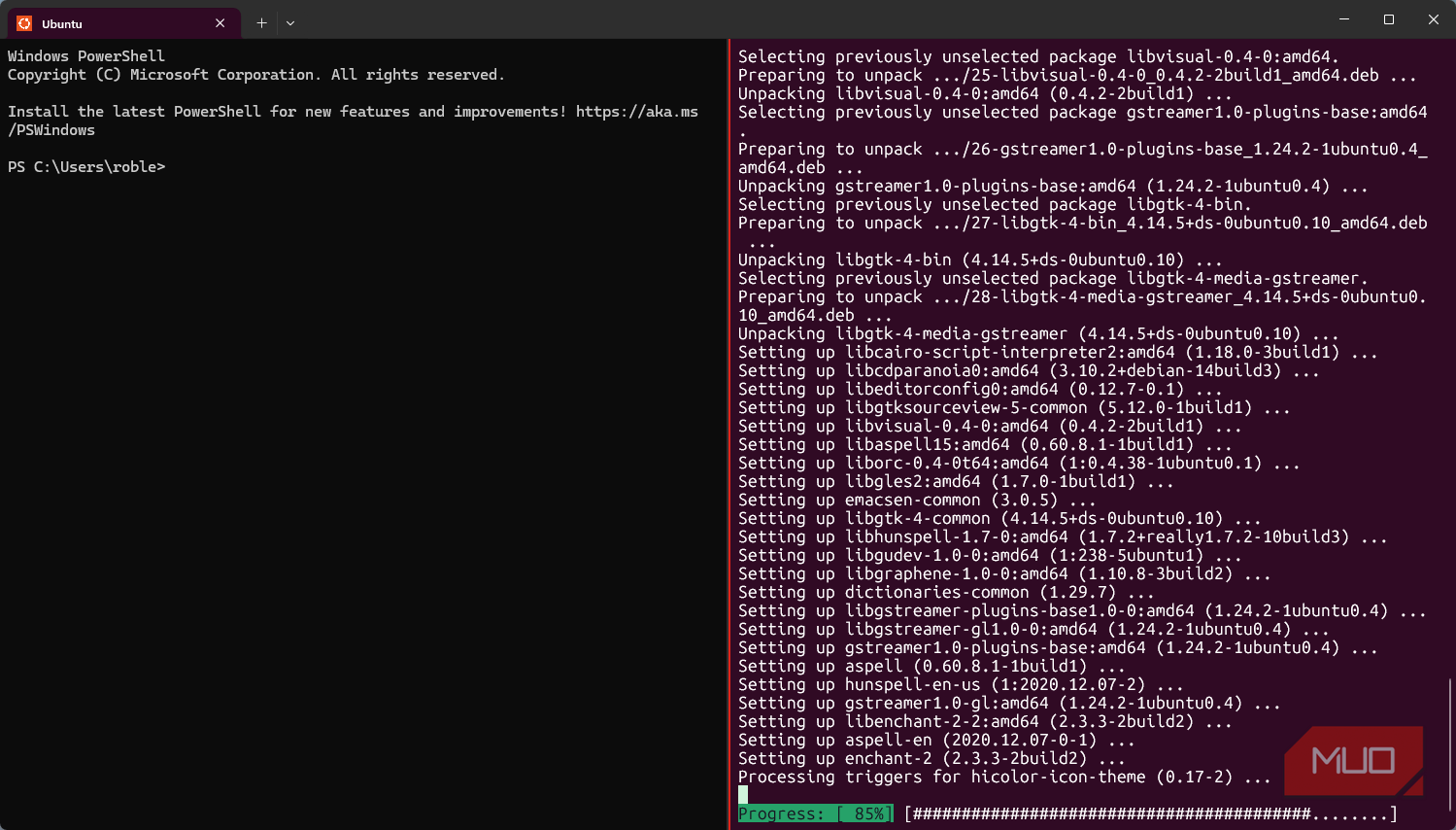Click 'Setting up hunspell-en-us' line
Viewport: 1456px width, 830px height.
coord(961,684)
